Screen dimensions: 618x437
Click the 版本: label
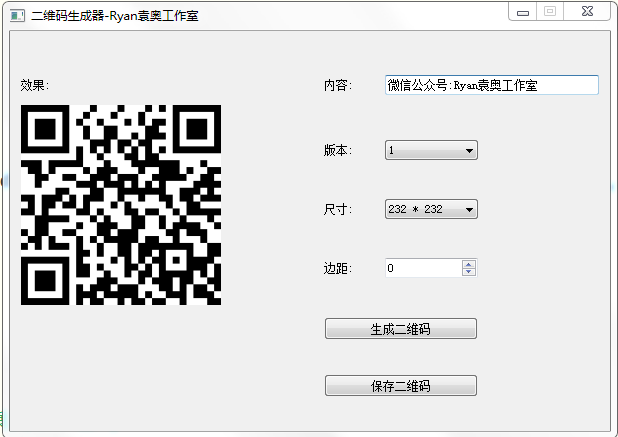coord(338,150)
